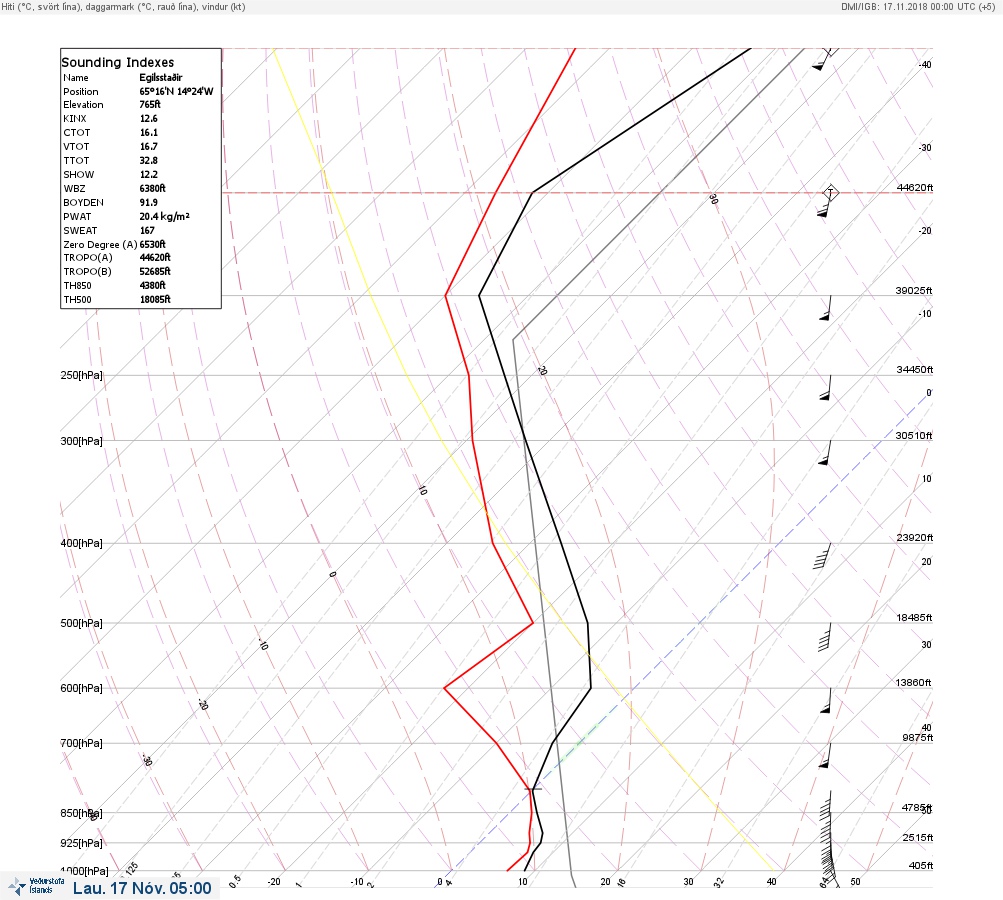Click the 30510ft altitude label
This screenshot has height=900, width=1003.
coord(914,436)
